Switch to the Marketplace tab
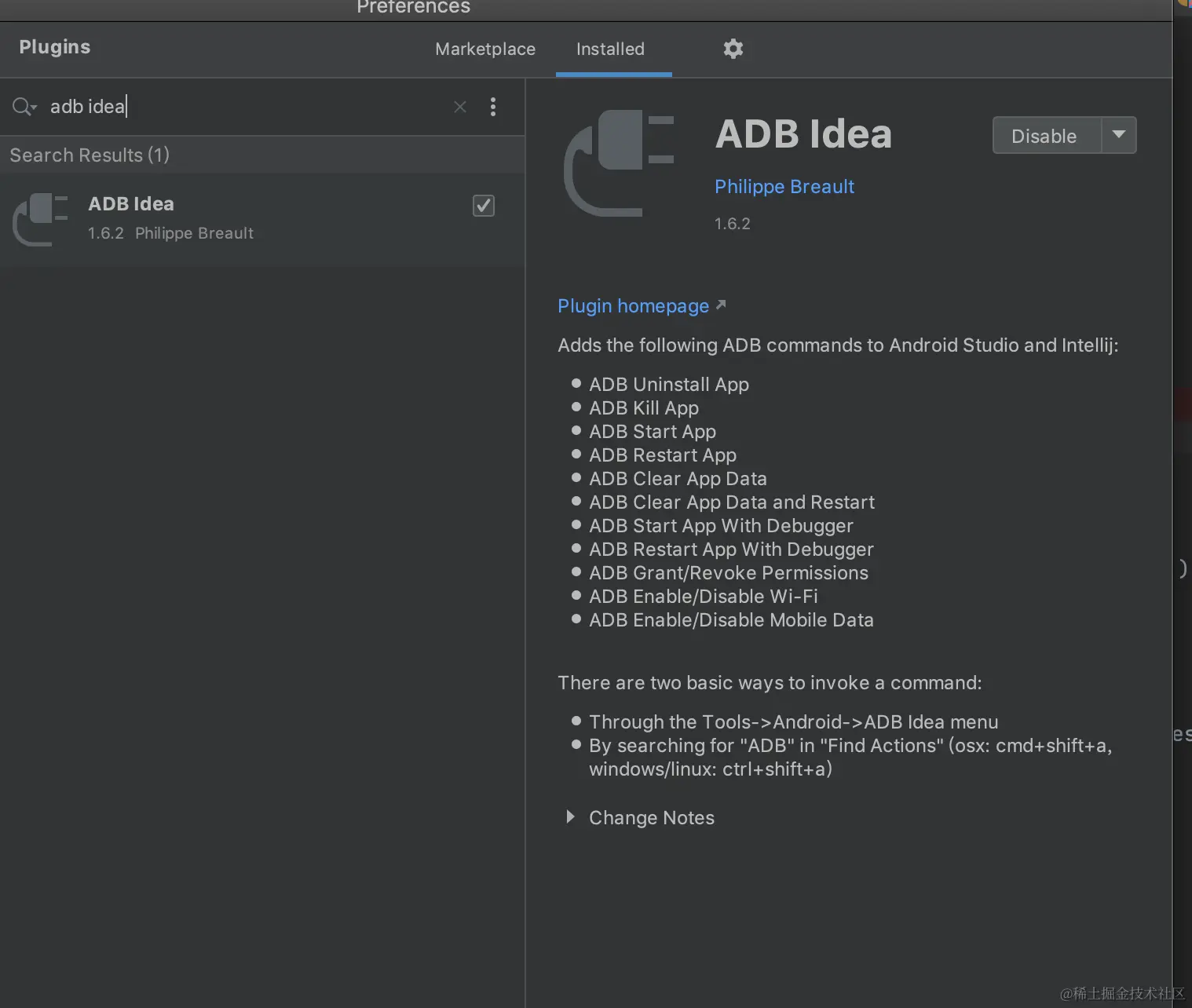The image size is (1192, 1008). pyautogui.click(x=485, y=49)
